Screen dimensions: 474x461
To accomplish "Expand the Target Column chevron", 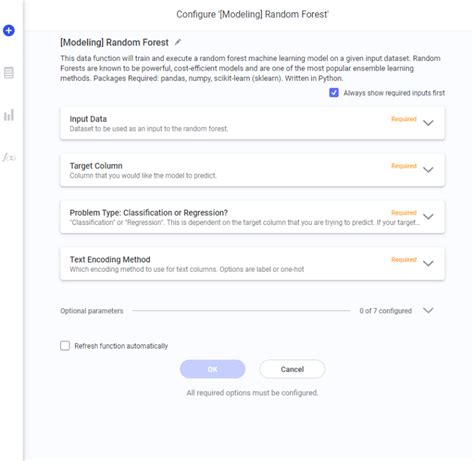I will coord(428,170).
